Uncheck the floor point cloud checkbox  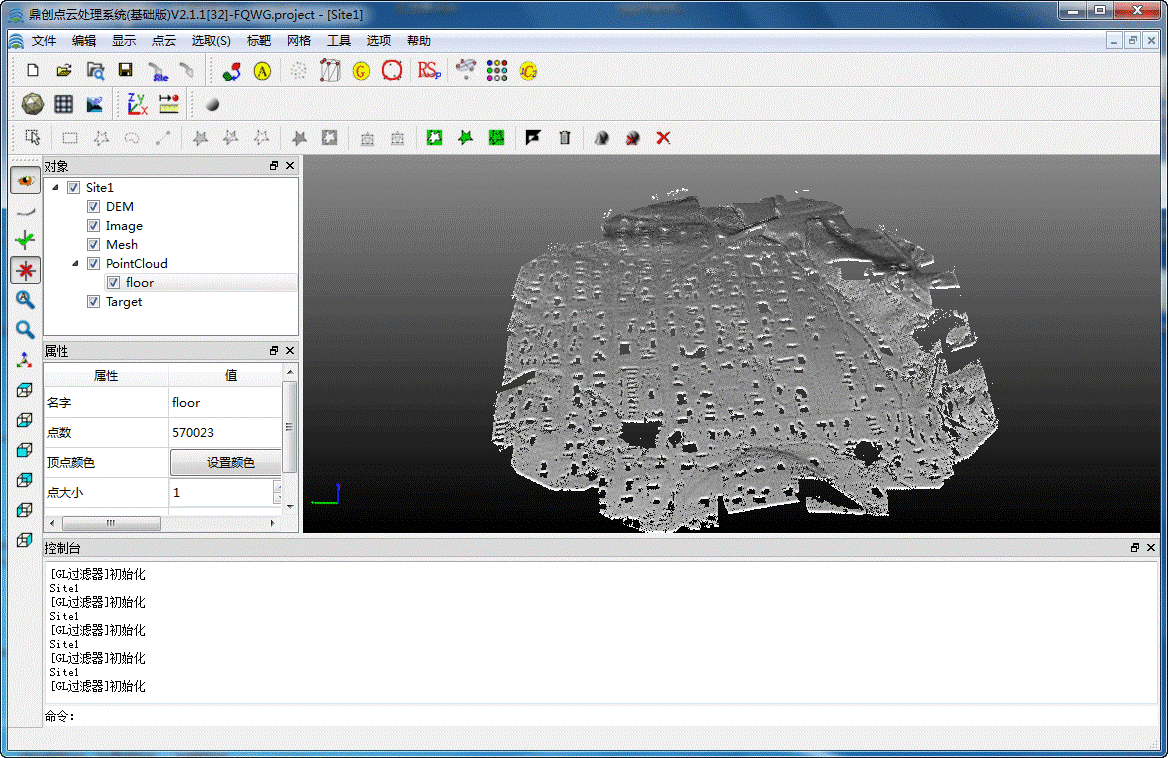coord(113,283)
